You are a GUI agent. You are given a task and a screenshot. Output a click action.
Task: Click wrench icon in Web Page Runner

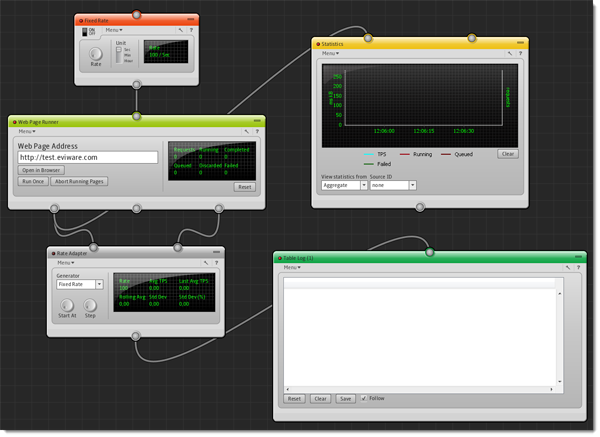click(246, 131)
